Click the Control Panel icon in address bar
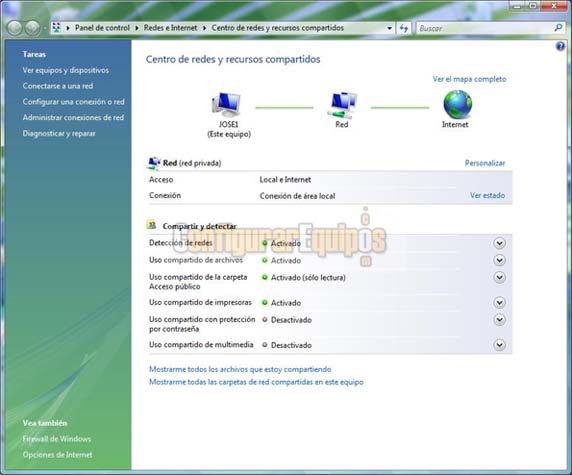 tap(57, 28)
